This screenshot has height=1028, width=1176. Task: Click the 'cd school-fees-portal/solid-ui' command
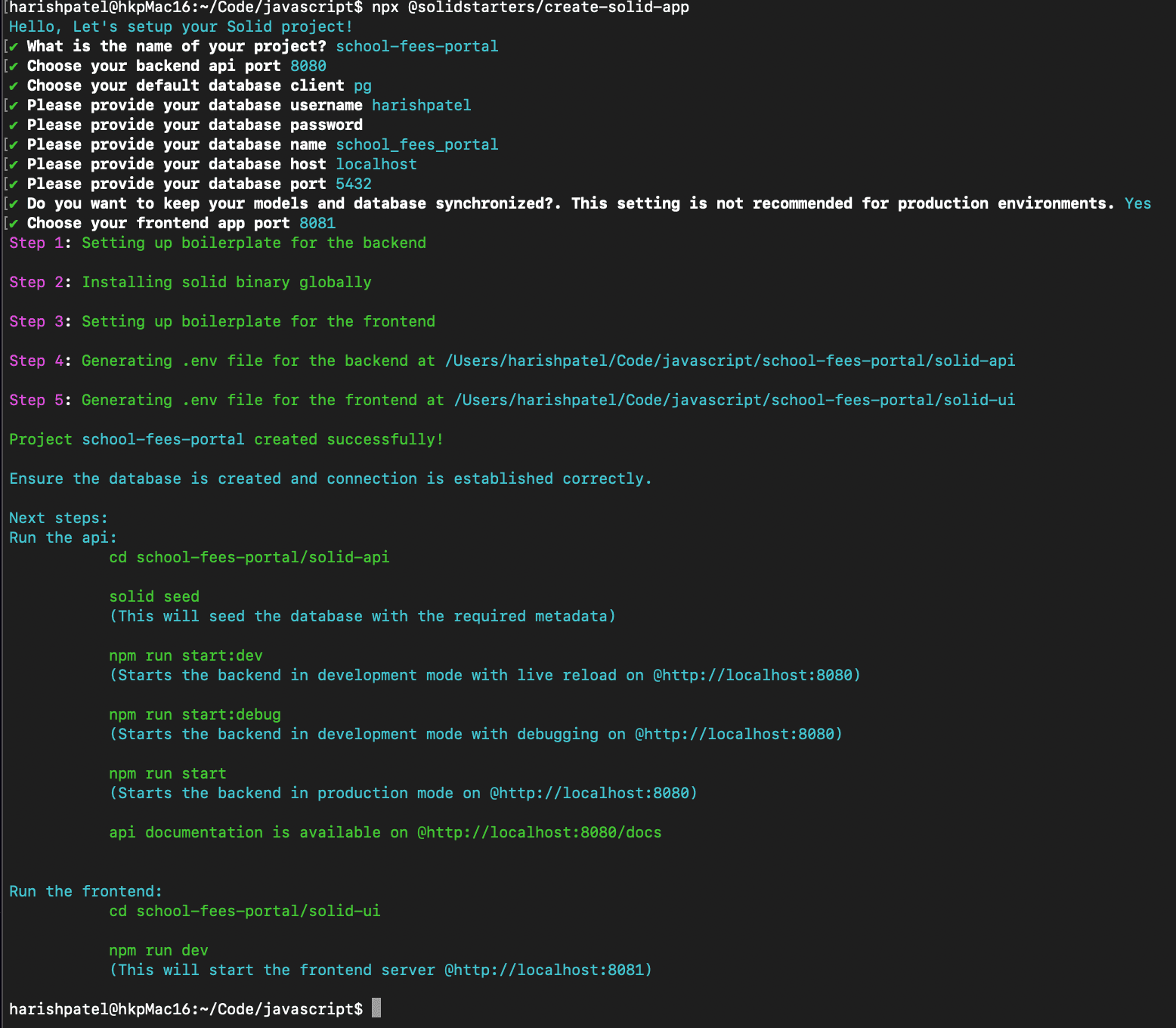245,911
